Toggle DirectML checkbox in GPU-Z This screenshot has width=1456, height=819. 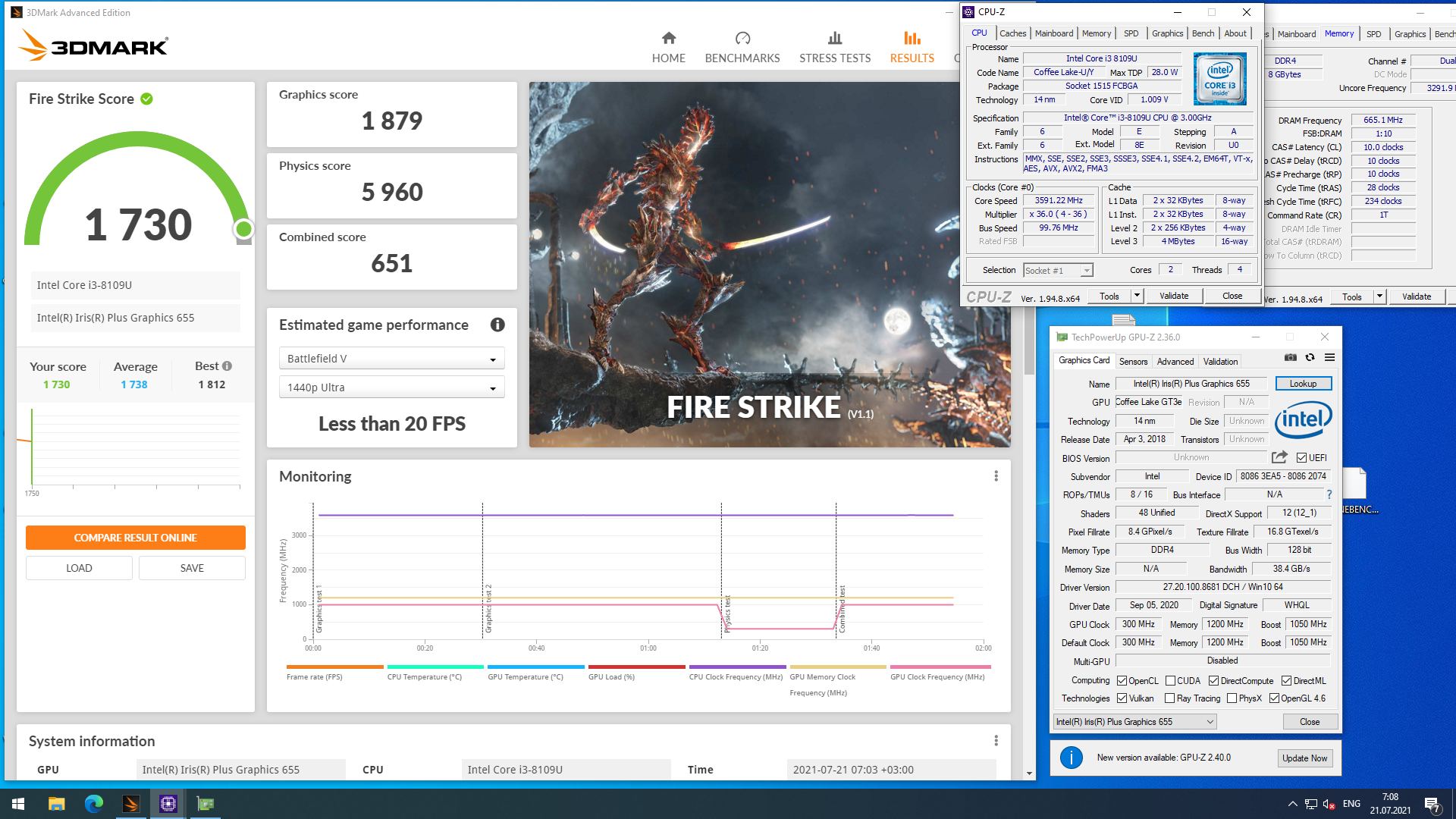click(x=1286, y=680)
